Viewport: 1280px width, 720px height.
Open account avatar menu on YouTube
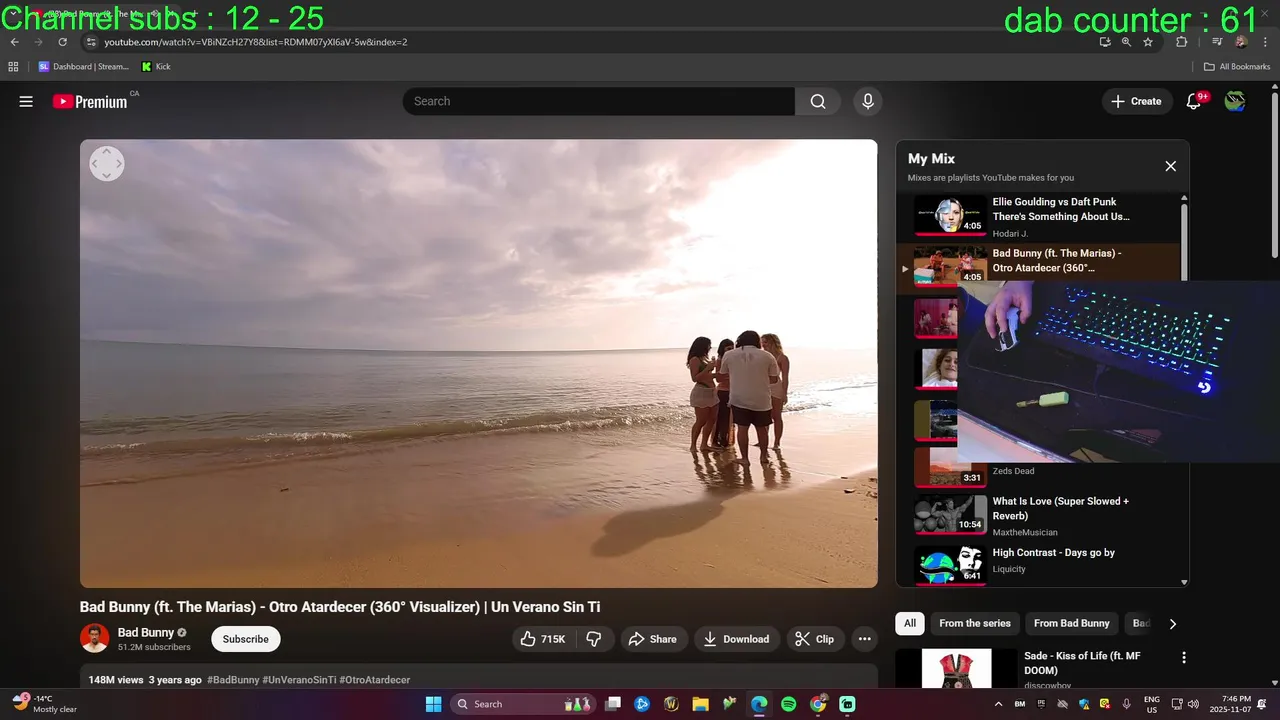coord(1235,101)
